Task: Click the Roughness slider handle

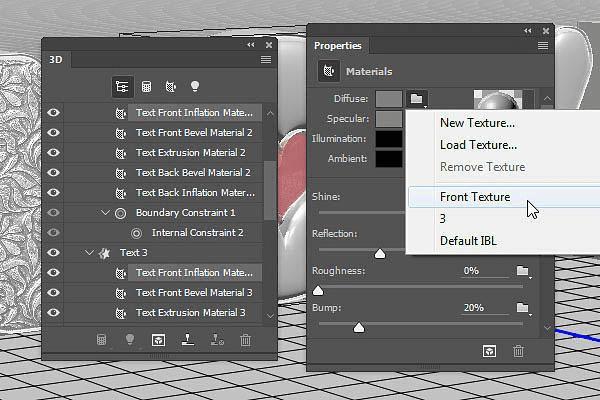Action: [x=318, y=291]
